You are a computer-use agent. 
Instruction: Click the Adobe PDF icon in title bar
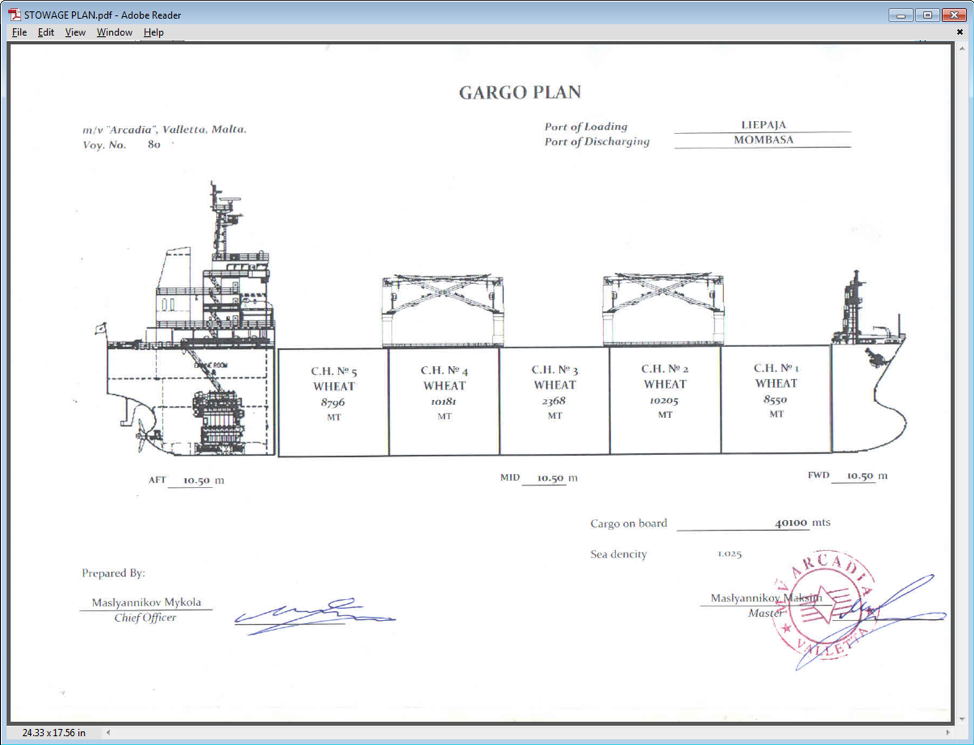click(x=14, y=15)
